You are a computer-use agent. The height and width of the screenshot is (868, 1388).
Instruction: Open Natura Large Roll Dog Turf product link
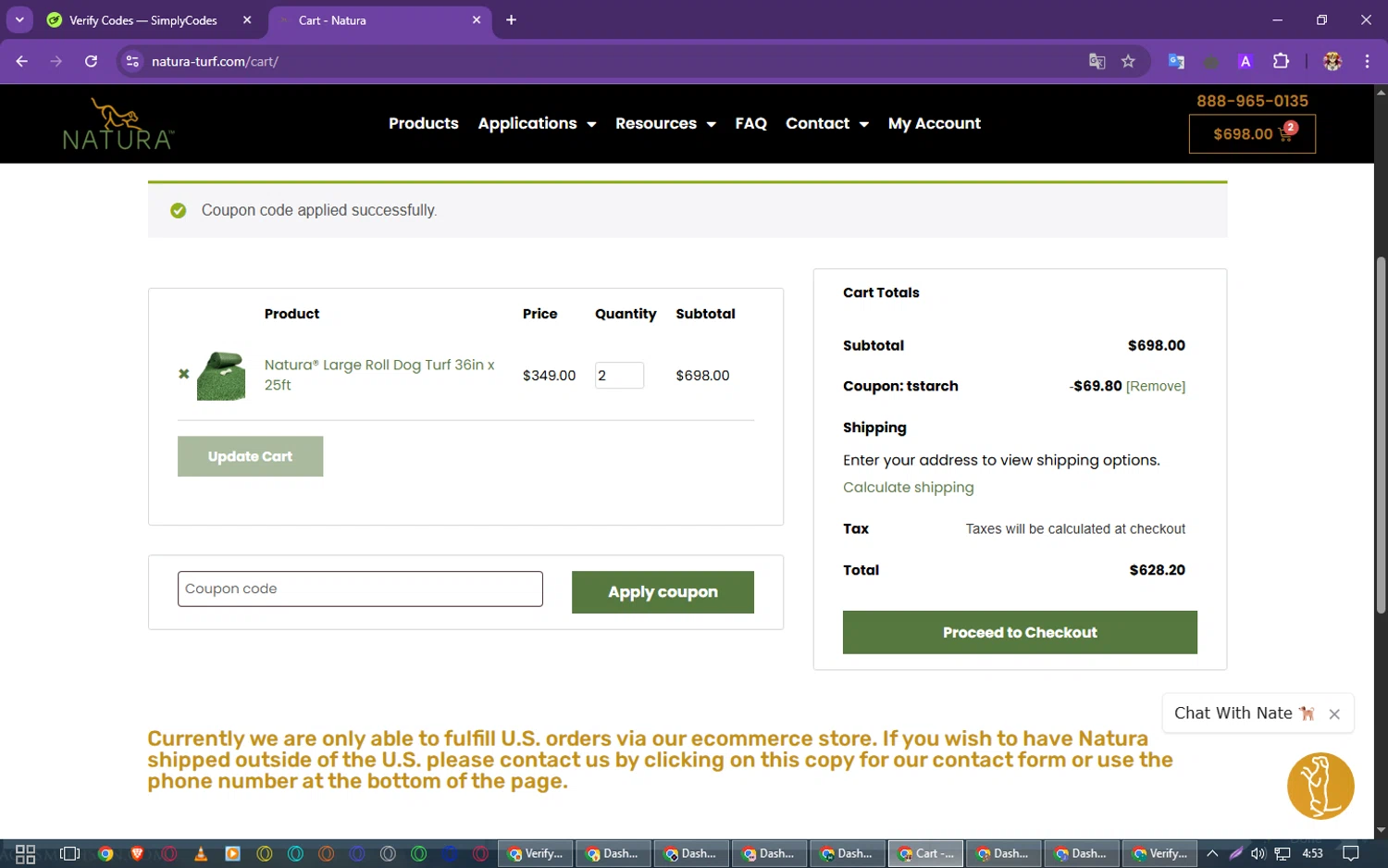tap(379, 375)
